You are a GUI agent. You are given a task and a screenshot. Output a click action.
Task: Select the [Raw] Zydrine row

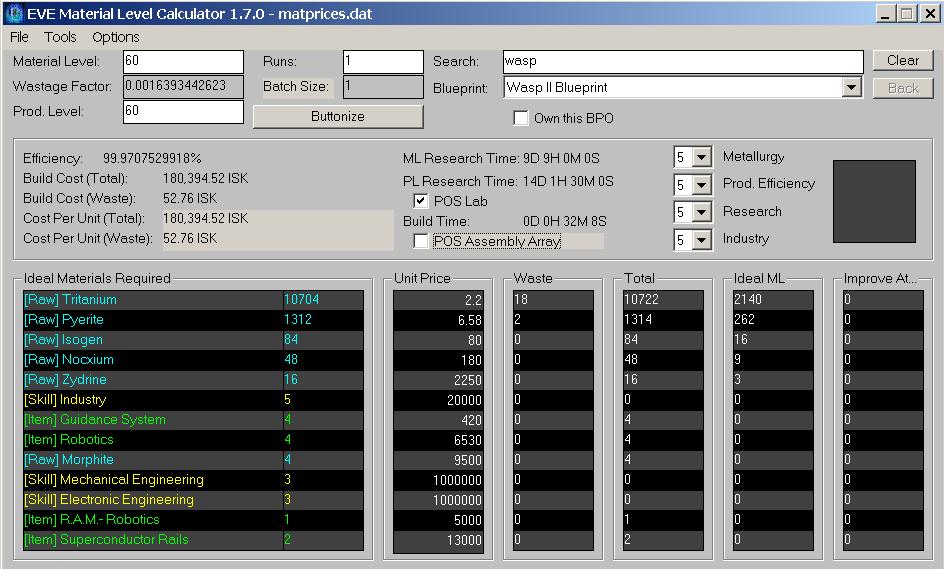pyautogui.click(x=193, y=380)
